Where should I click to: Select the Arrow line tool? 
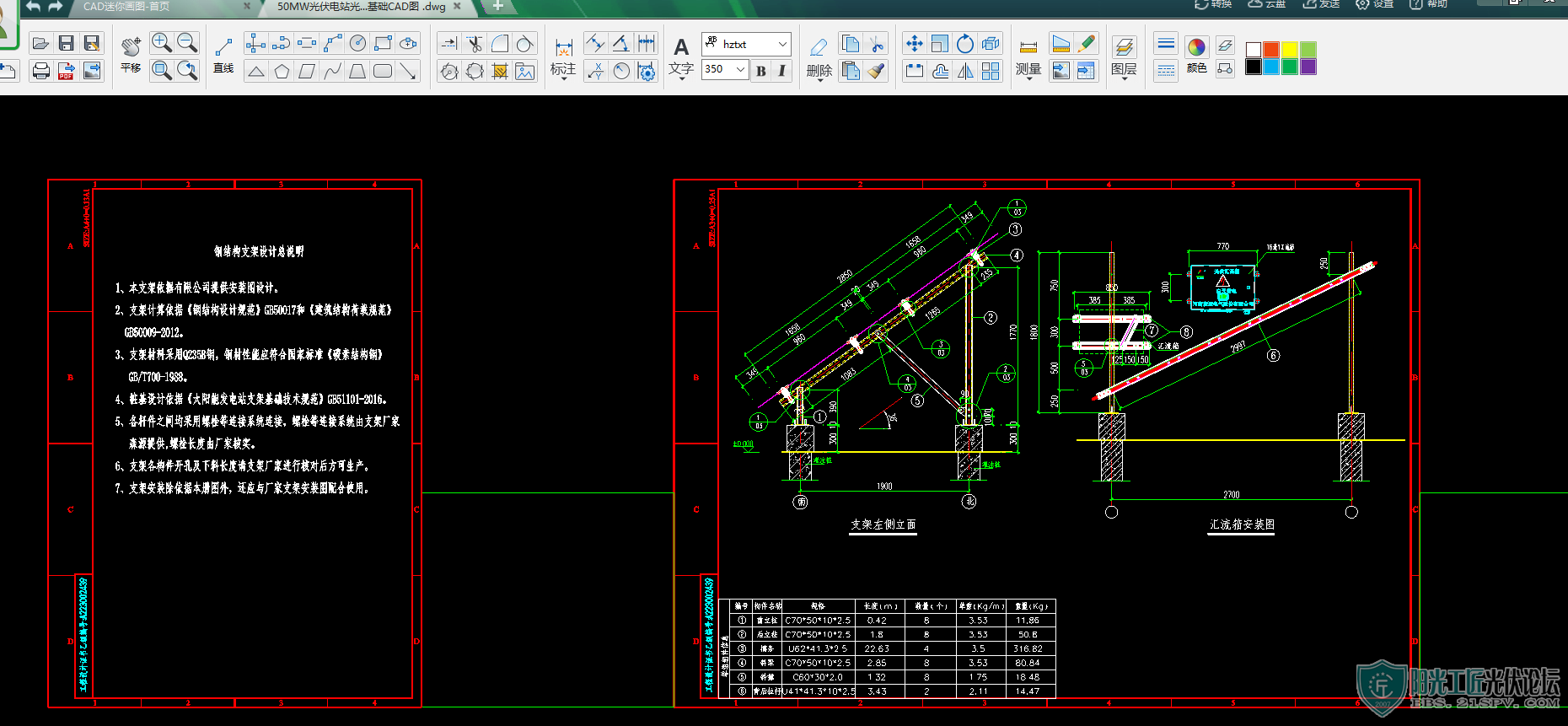[x=408, y=71]
